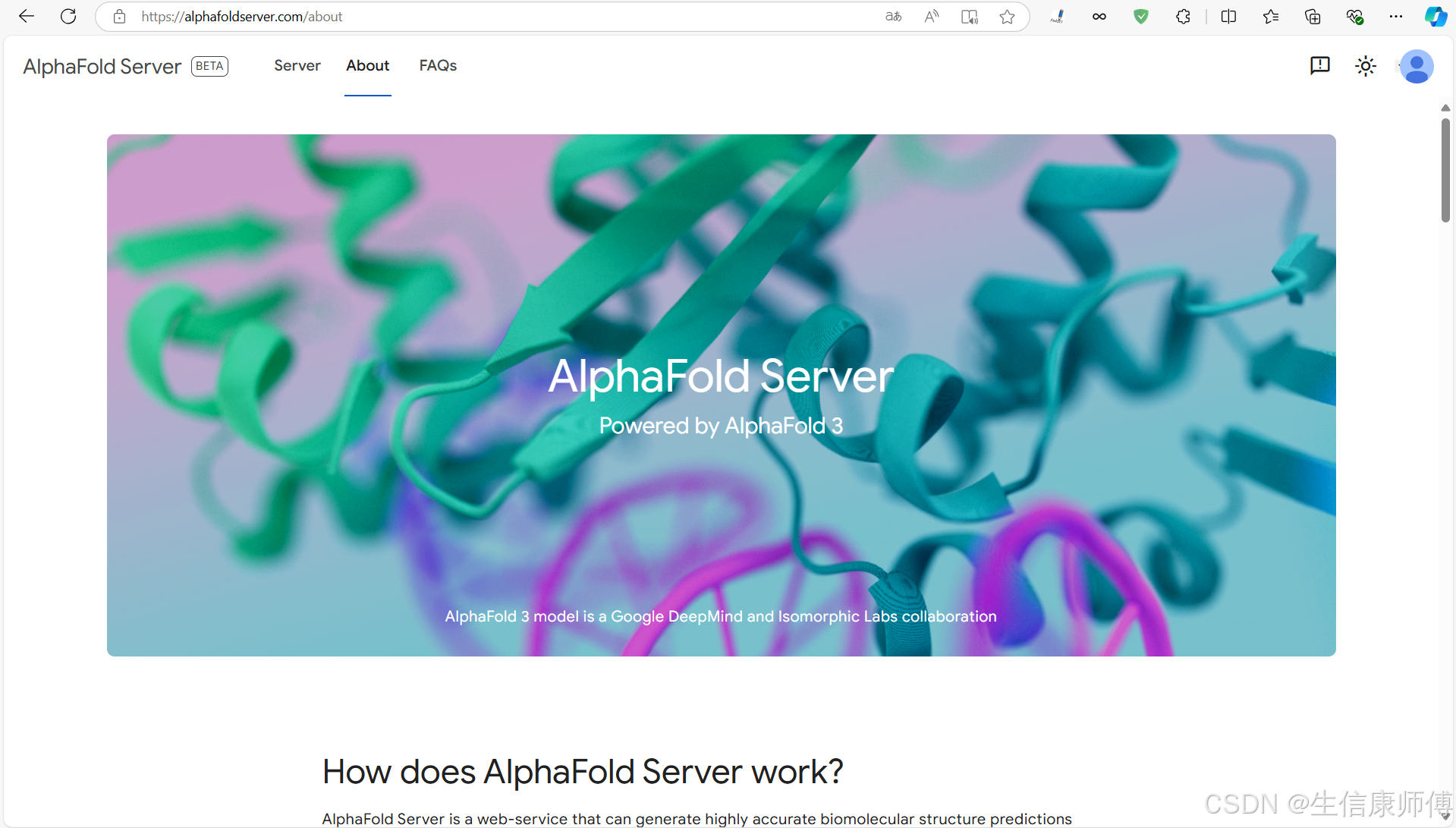1456x828 pixels.
Task: Click the translate page icon in address bar
Action: (894, 17)
